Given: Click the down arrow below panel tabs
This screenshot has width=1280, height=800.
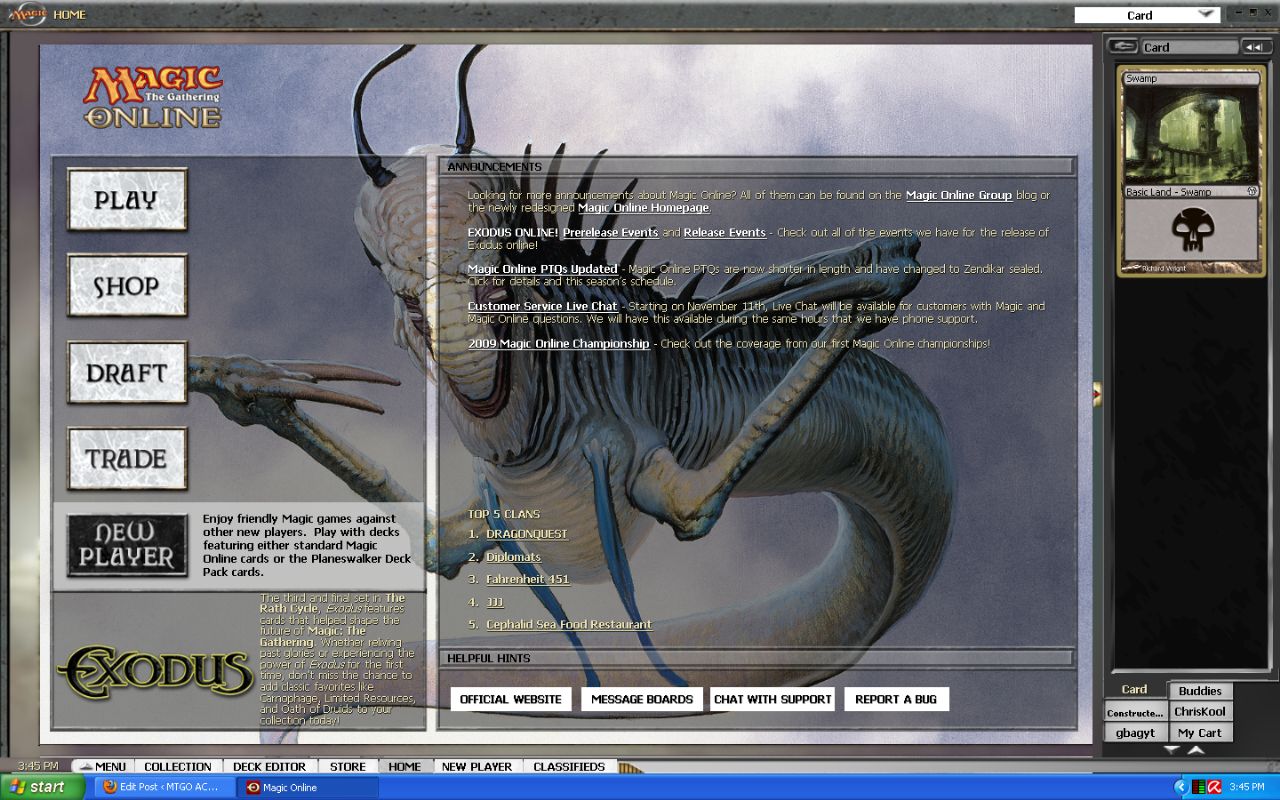Looking at the screenshot, I should tap(1172, 749).
